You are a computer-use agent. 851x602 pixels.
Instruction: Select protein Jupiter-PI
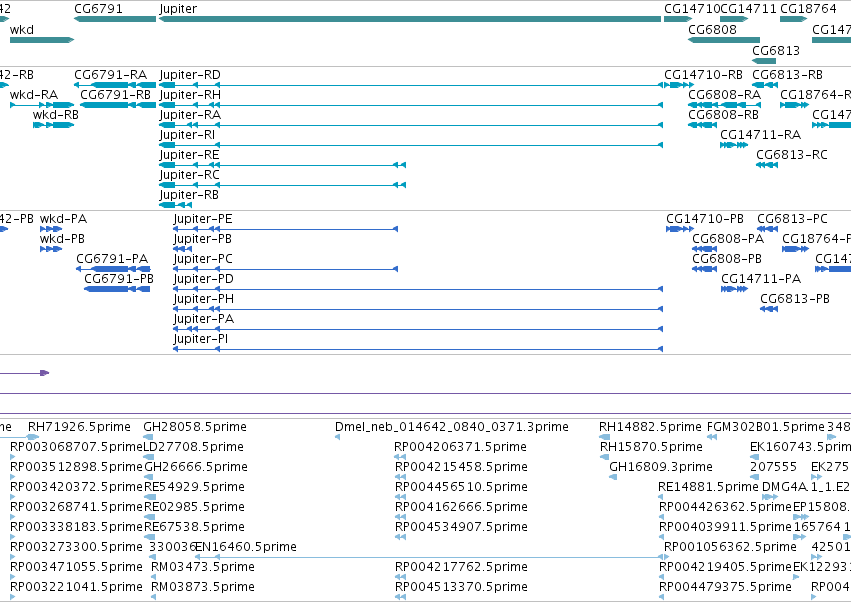pyautogui.click(x=418, y=349)
